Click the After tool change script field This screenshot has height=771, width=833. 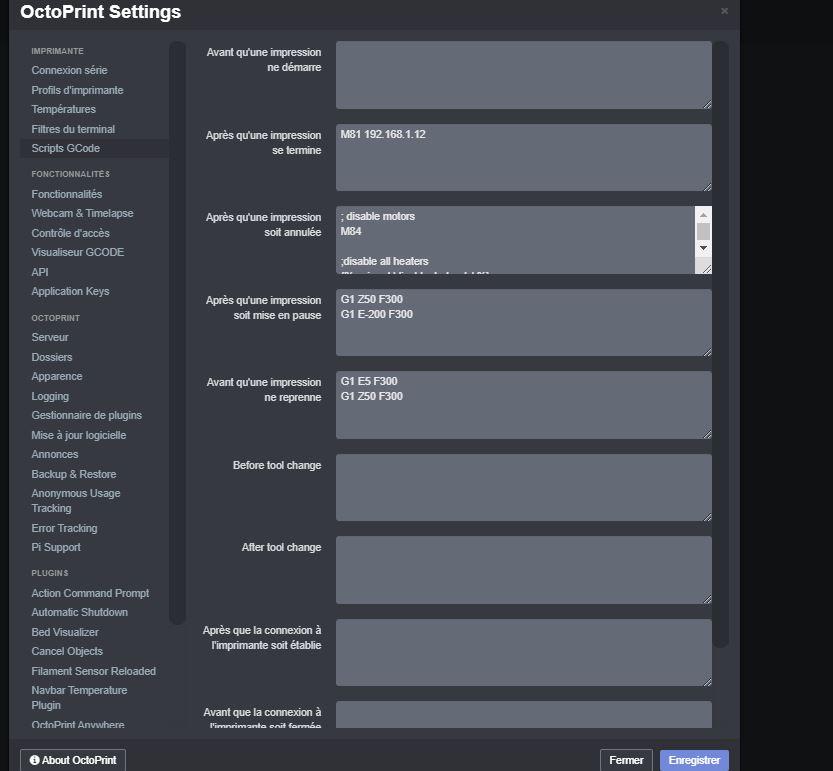pyautogui.click(x=524, y=570)
